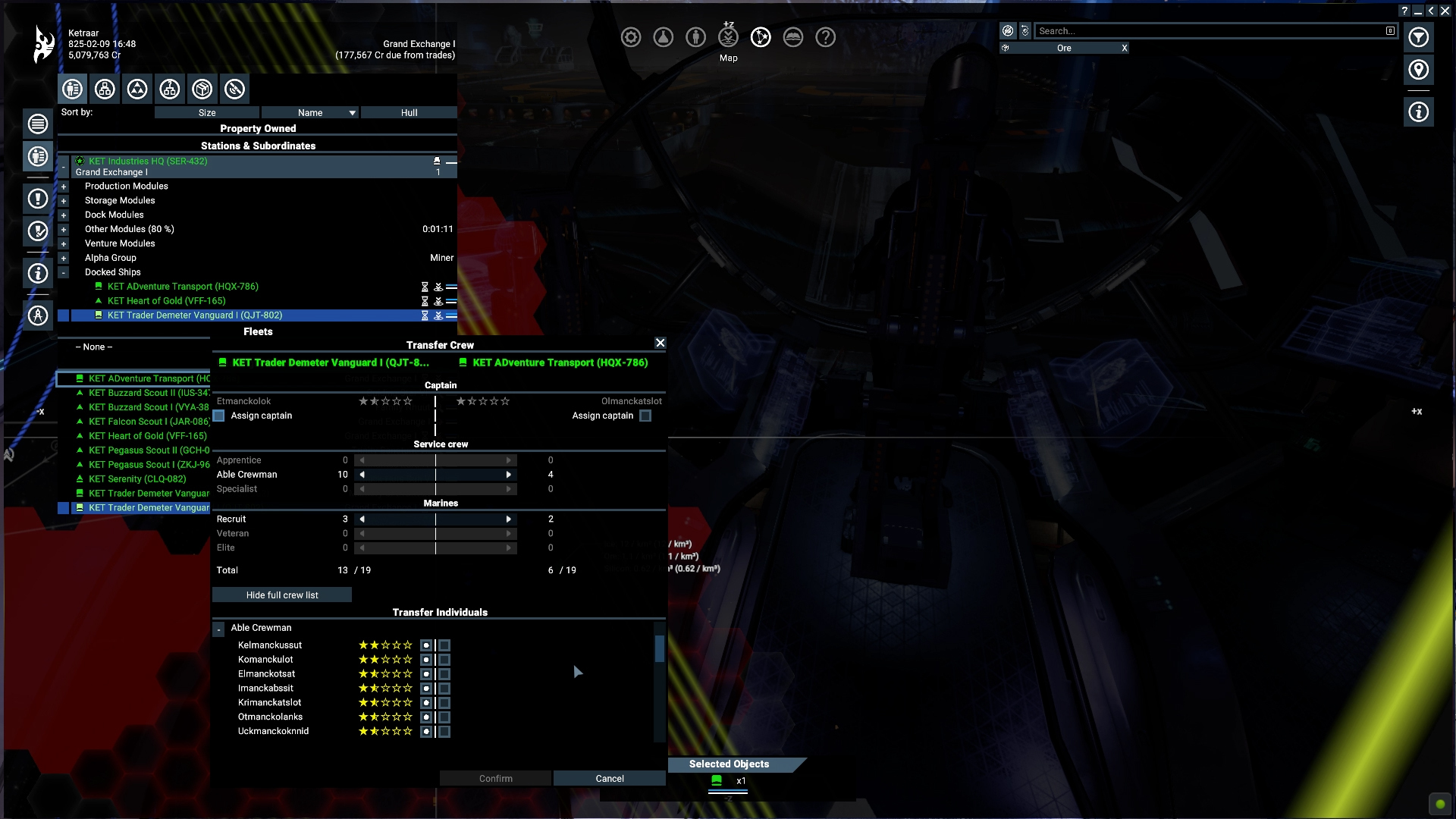Drag Able Crewman slider to transfer crew

(x=435, y=474)
